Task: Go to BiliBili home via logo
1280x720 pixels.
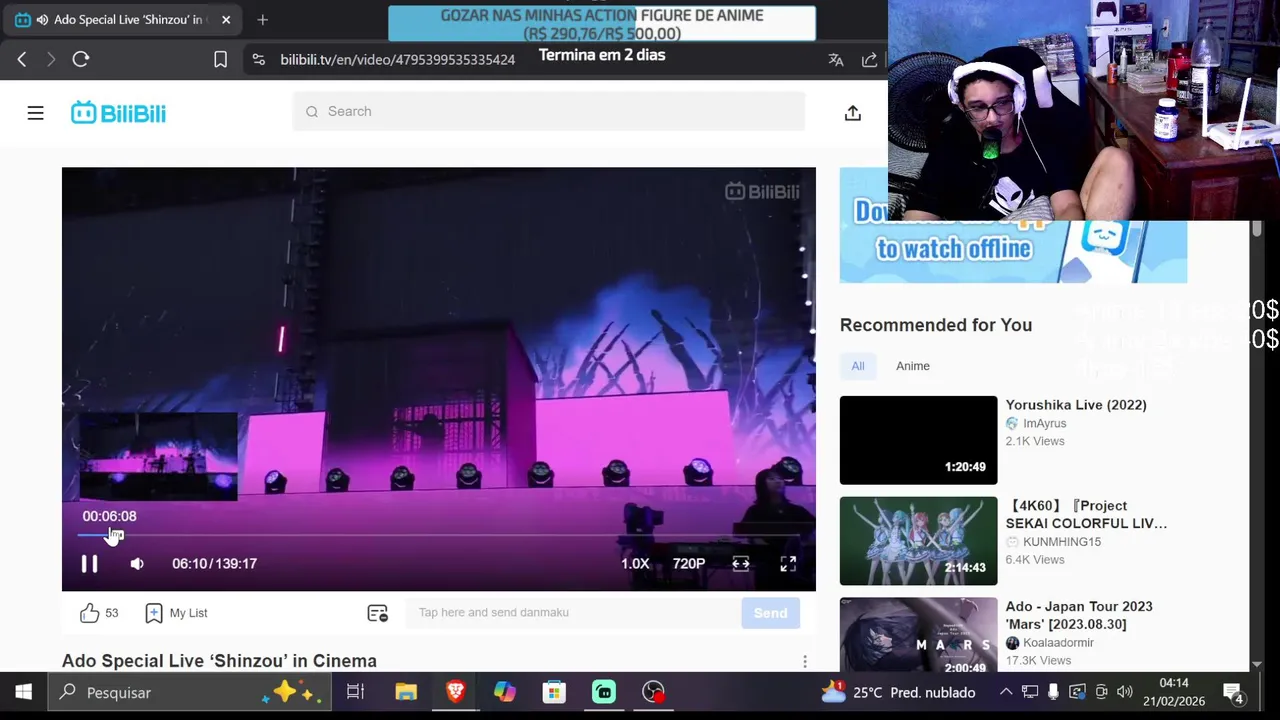Action: click(118, 113)
